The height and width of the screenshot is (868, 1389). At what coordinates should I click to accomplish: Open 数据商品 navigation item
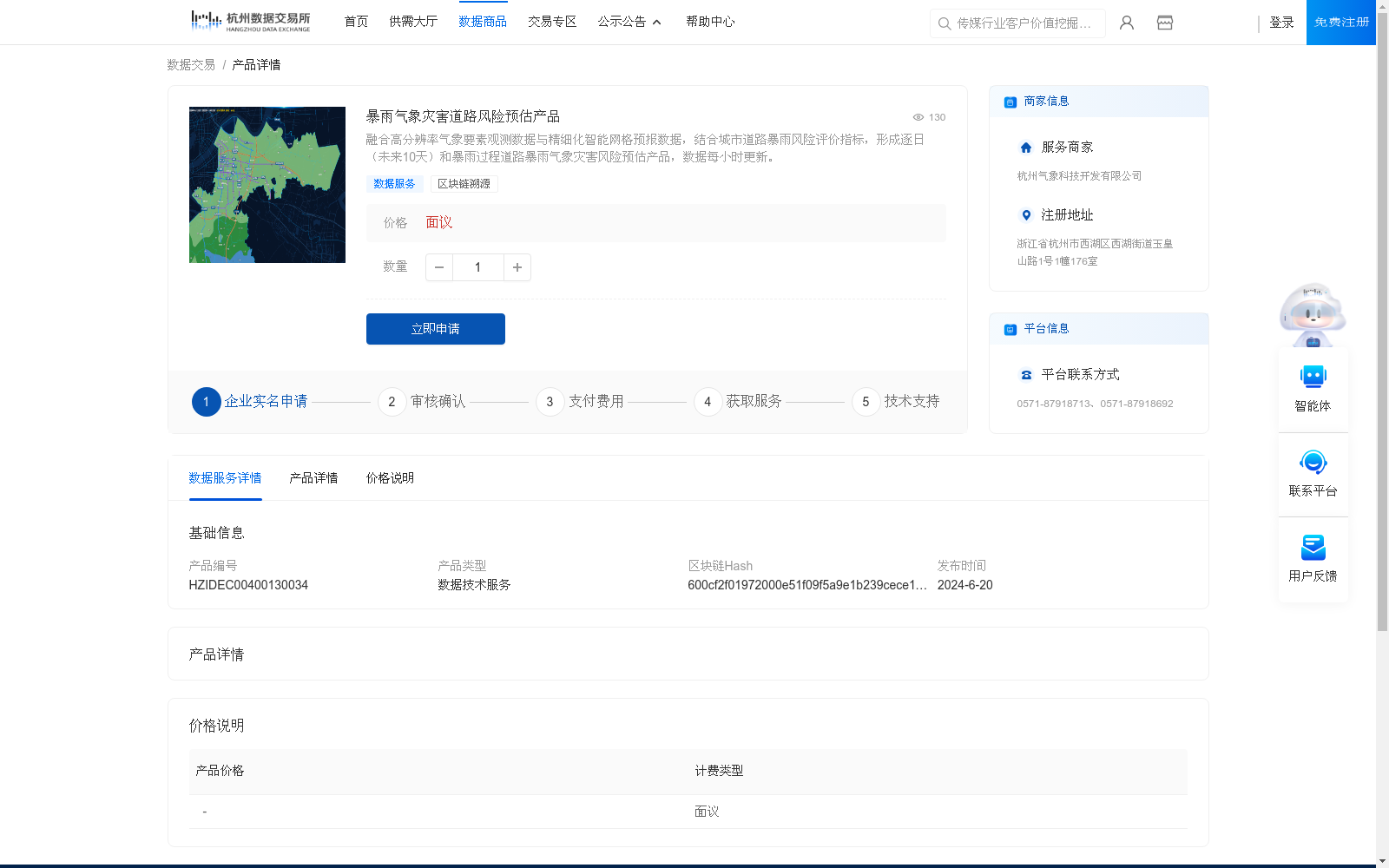483,22
